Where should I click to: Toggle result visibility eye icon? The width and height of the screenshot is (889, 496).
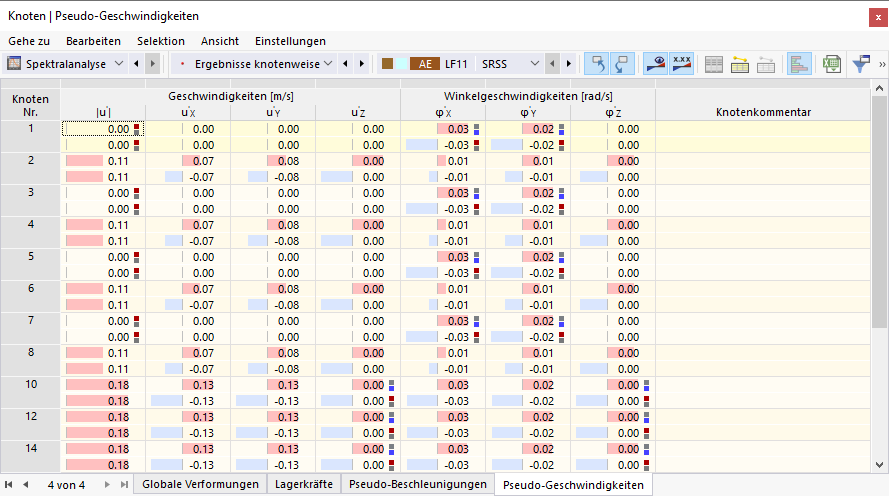coord(655,63)
